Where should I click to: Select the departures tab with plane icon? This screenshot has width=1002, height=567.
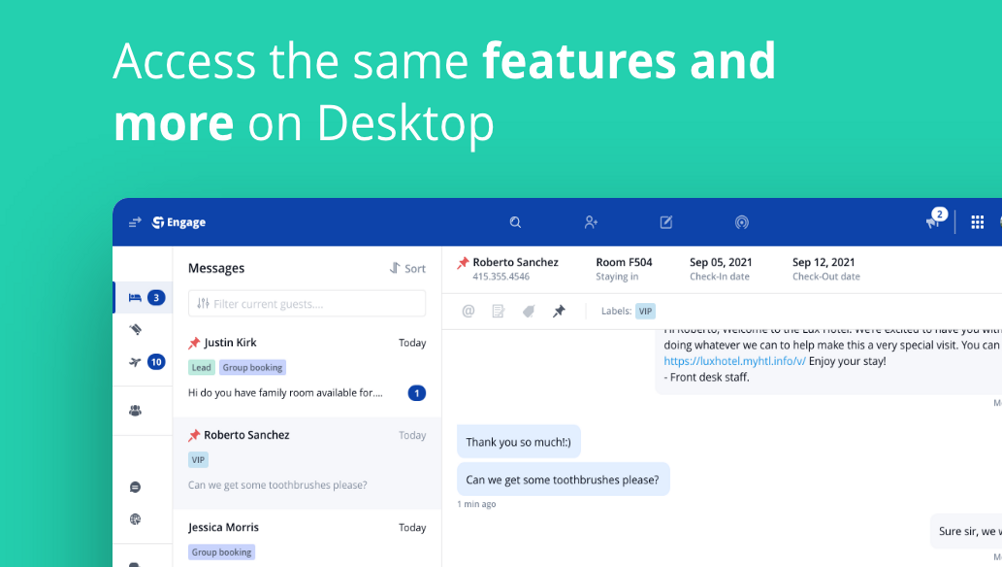click(x=136, y=362)
